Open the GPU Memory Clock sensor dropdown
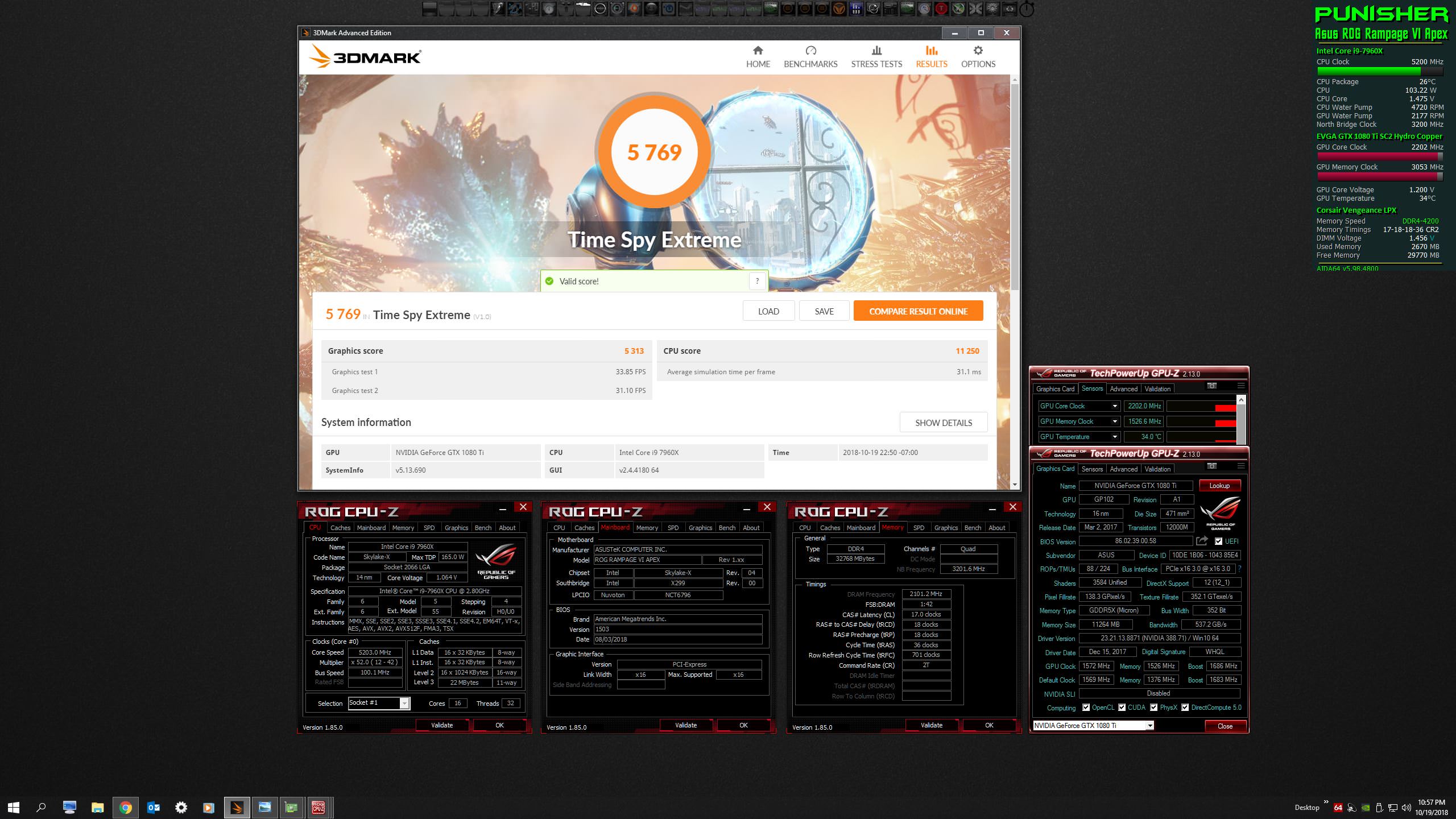Screen dimensions: 1456x819 coord(1115,421)
